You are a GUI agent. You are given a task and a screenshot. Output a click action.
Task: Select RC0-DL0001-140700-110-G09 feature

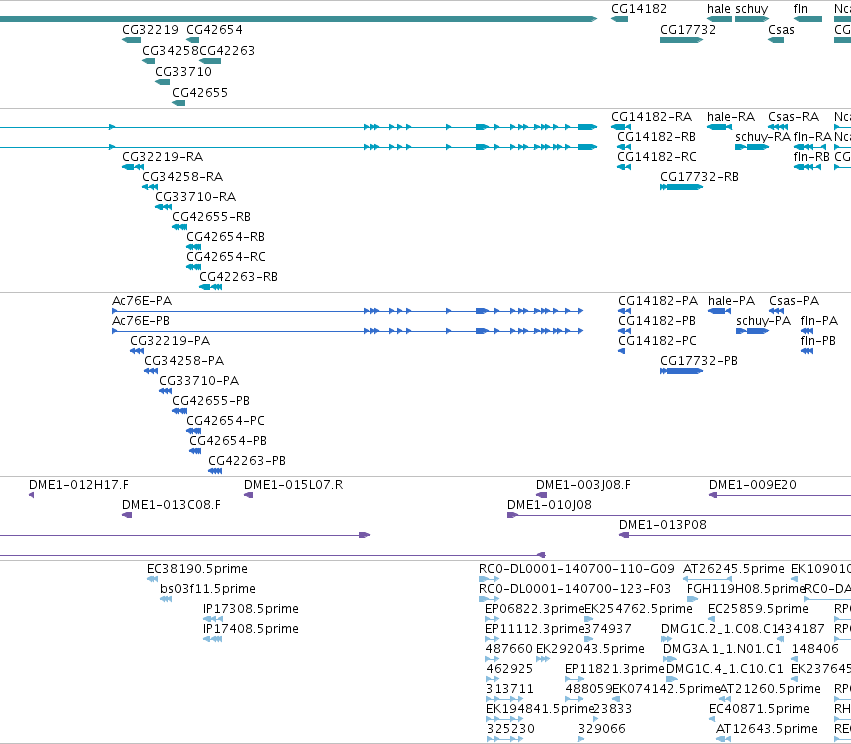coord(576,569)
